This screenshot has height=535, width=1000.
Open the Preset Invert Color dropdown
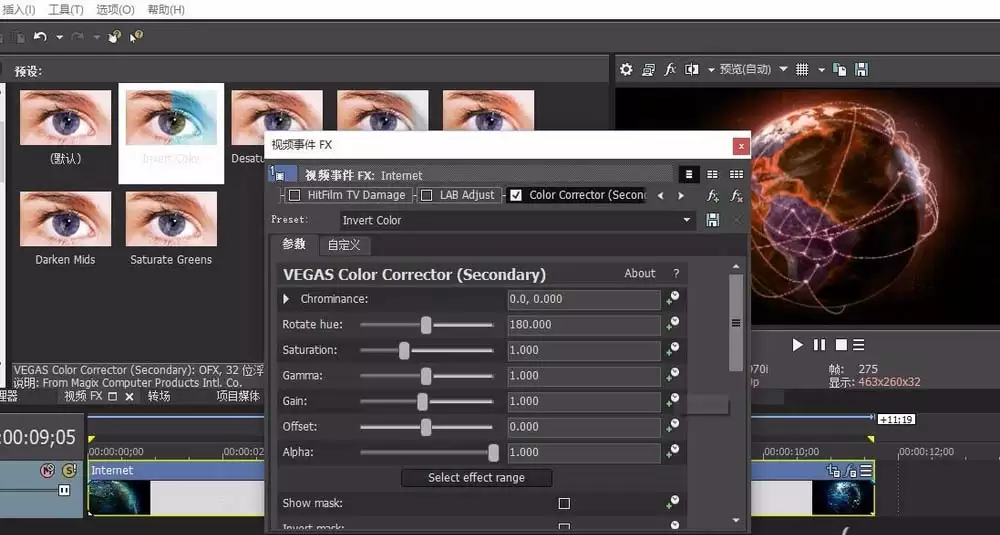click(516, 220)
